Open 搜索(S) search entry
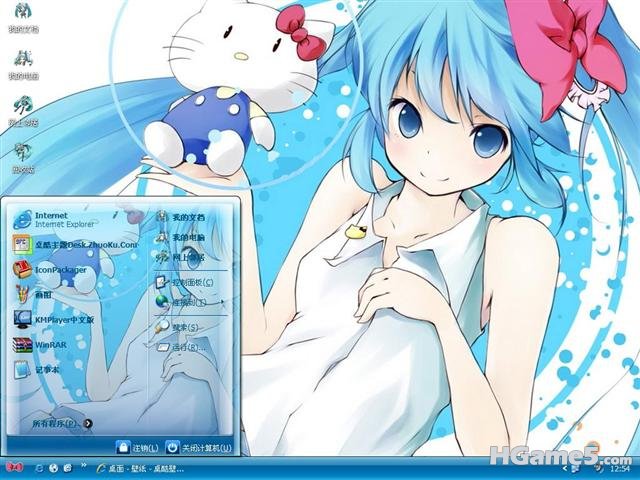The height and width of the screenshot is (480, 640). pyautogui.click(x=177, y=327)
